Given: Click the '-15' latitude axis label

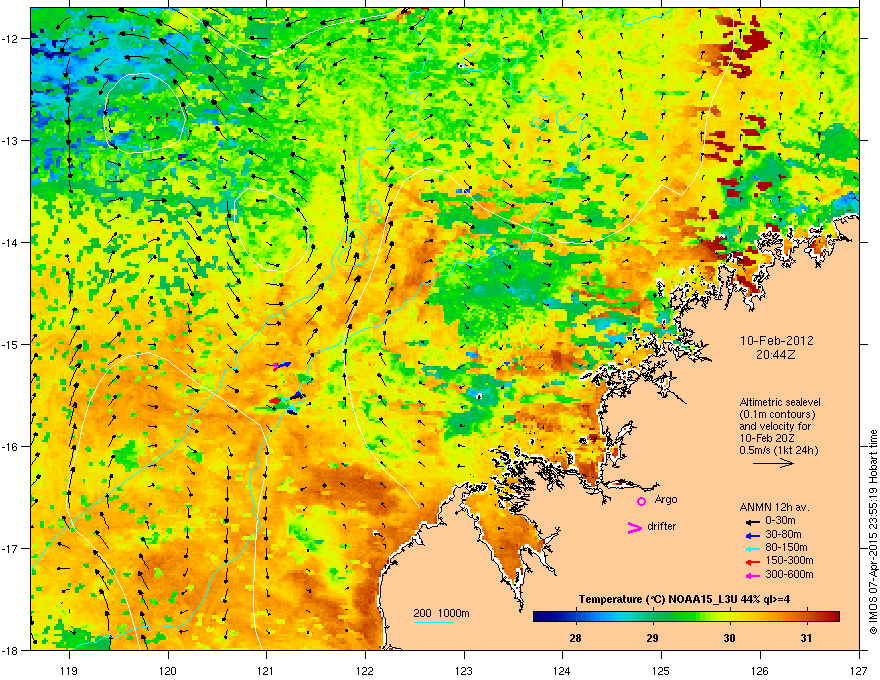Looking at the screenshot, I should point(10,344).
